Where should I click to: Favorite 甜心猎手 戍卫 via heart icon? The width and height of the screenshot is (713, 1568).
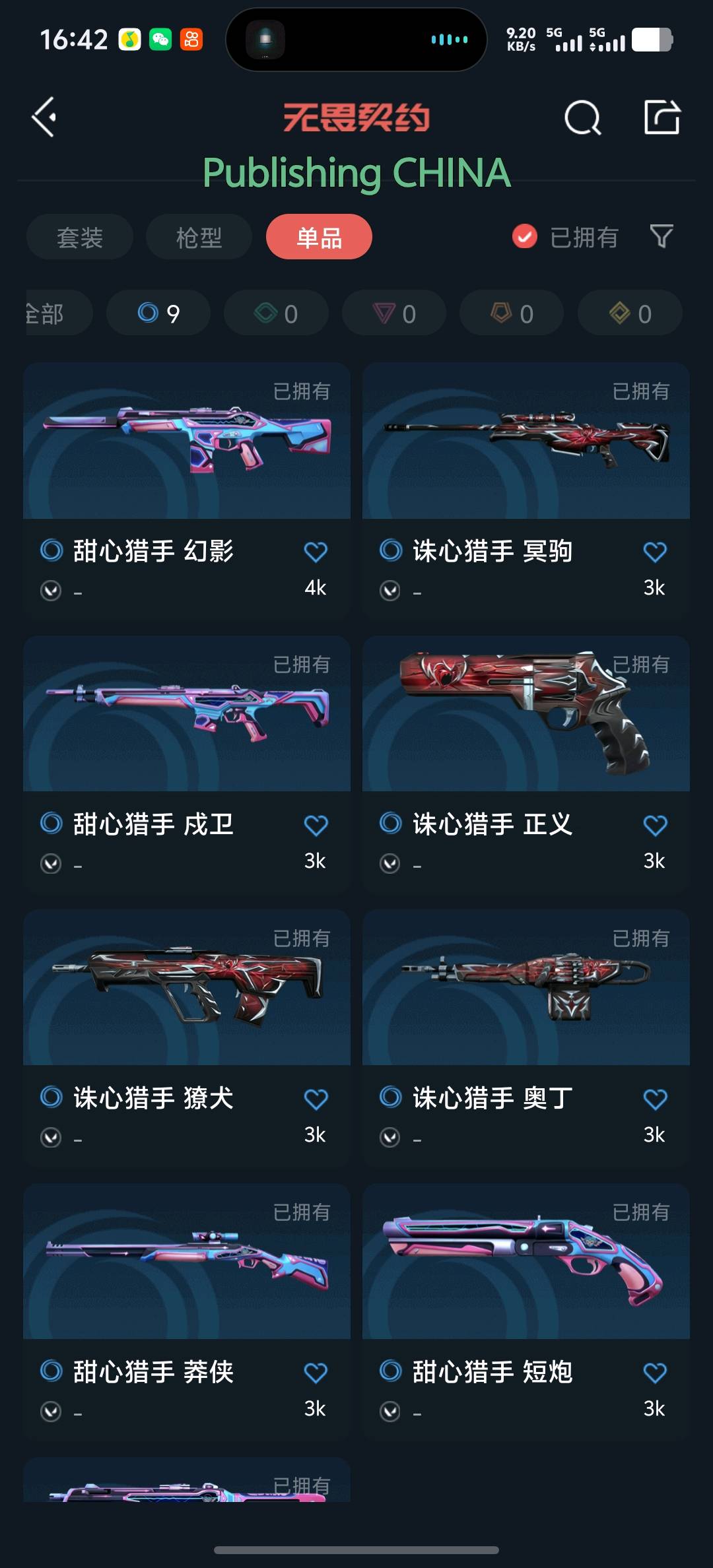[x=316, y=825]
